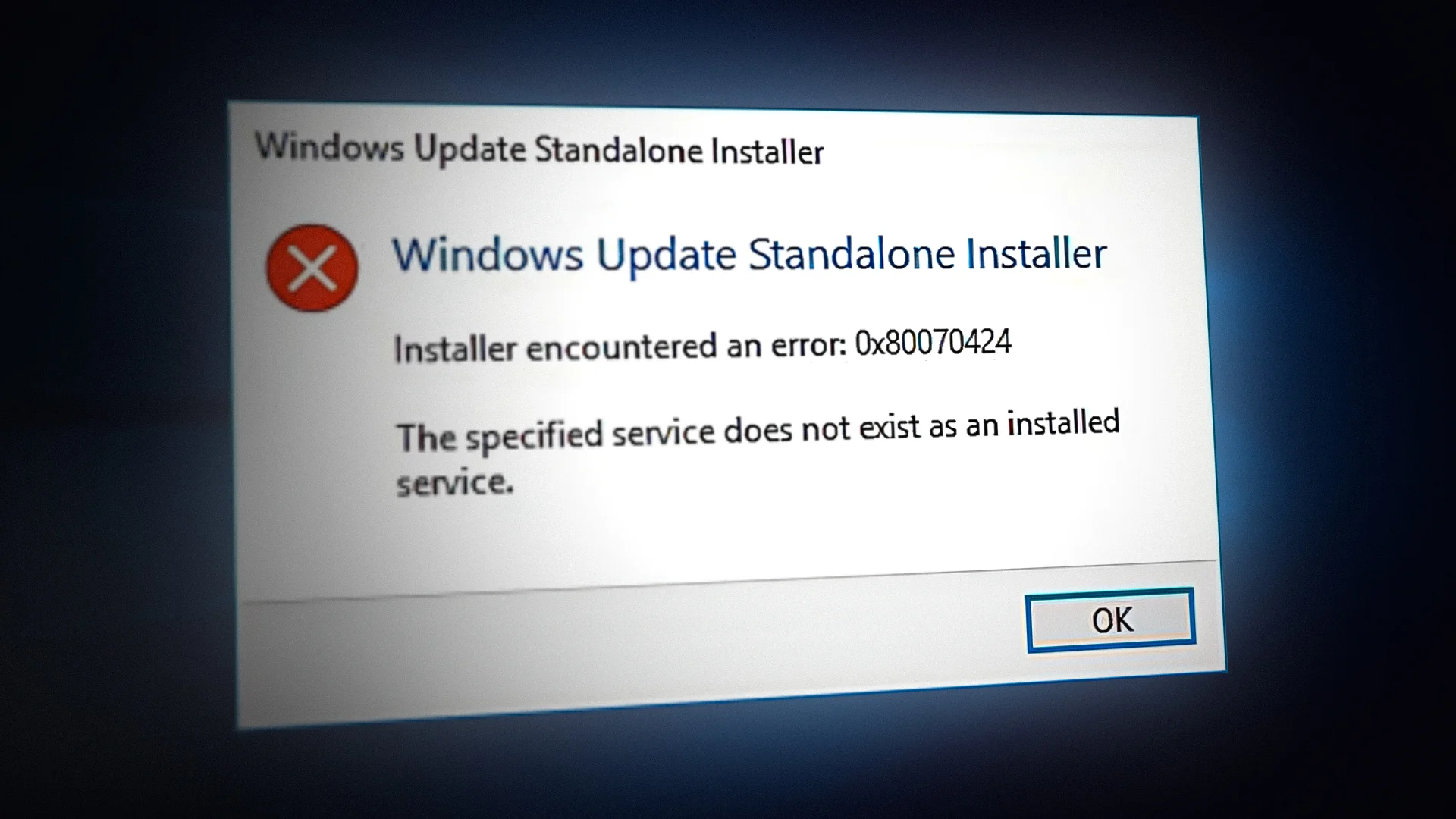Click the OK button to dismiss error
This screenshot has width=1456, height=819.
click(1110, 620)
